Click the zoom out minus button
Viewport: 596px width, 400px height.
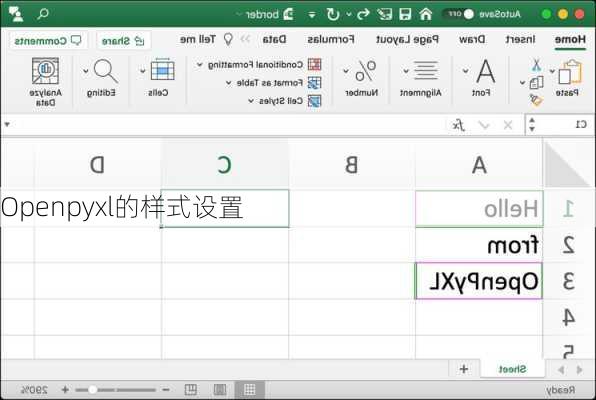click(x=166, y=390)
